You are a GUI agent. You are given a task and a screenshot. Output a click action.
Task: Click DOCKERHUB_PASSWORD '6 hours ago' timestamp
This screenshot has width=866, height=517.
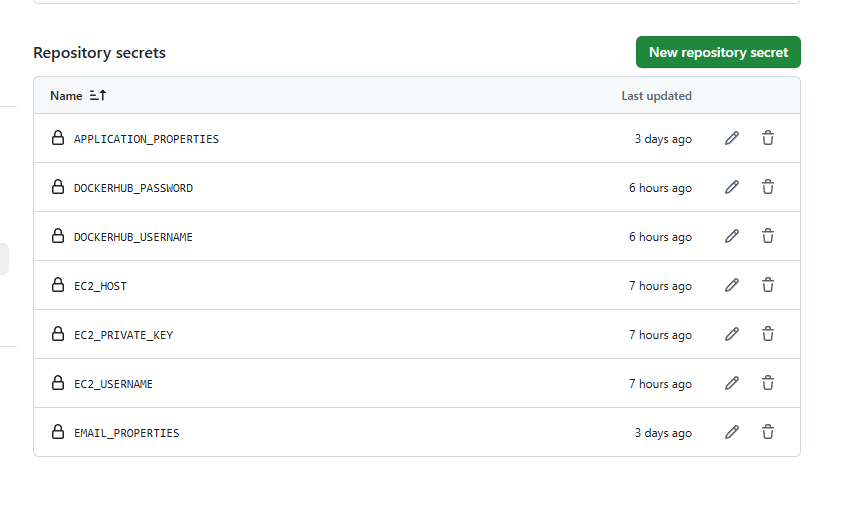[x=660, y=188]
